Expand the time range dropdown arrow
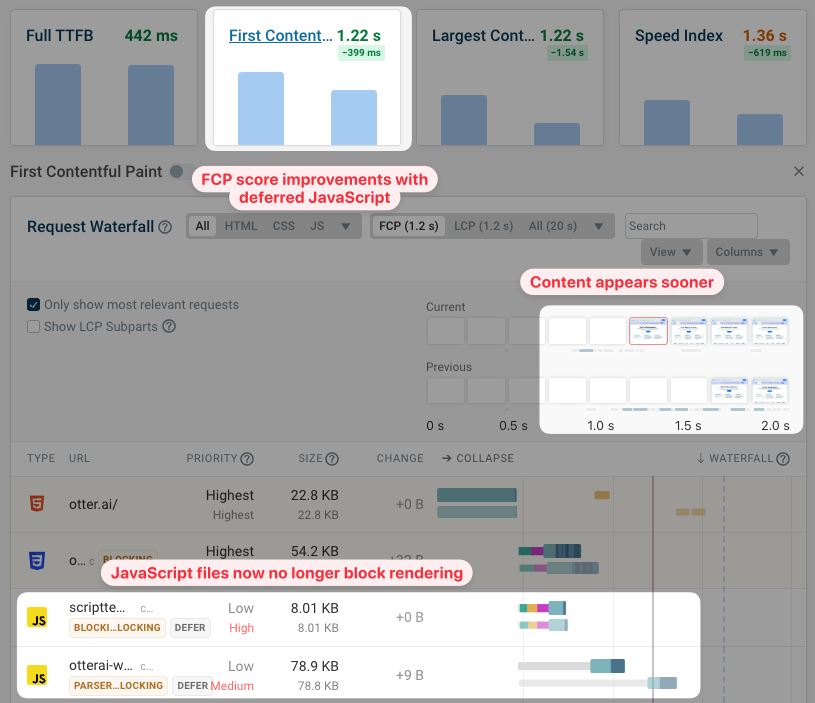The image size is (815, 703). point(599,227)
